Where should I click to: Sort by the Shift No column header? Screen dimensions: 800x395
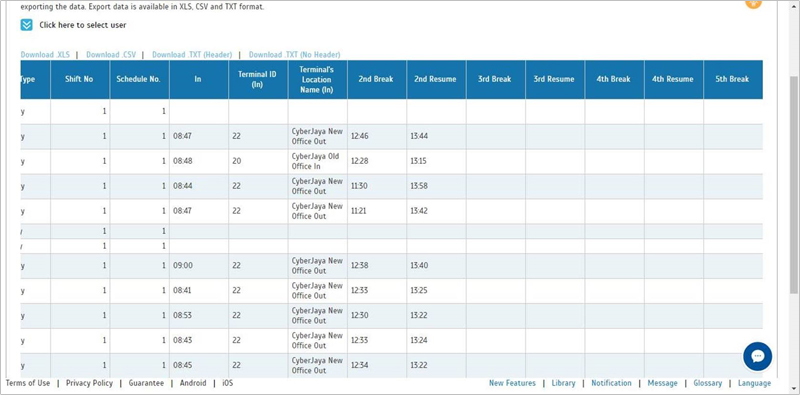80,79
